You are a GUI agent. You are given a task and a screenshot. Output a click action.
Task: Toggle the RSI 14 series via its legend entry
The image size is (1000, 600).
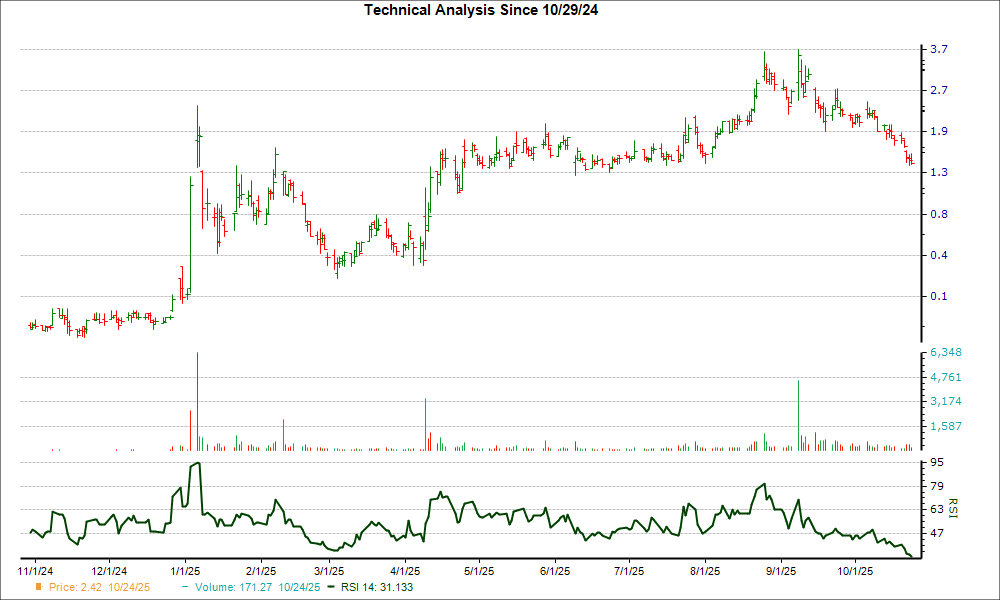click(x=377, y=588)
